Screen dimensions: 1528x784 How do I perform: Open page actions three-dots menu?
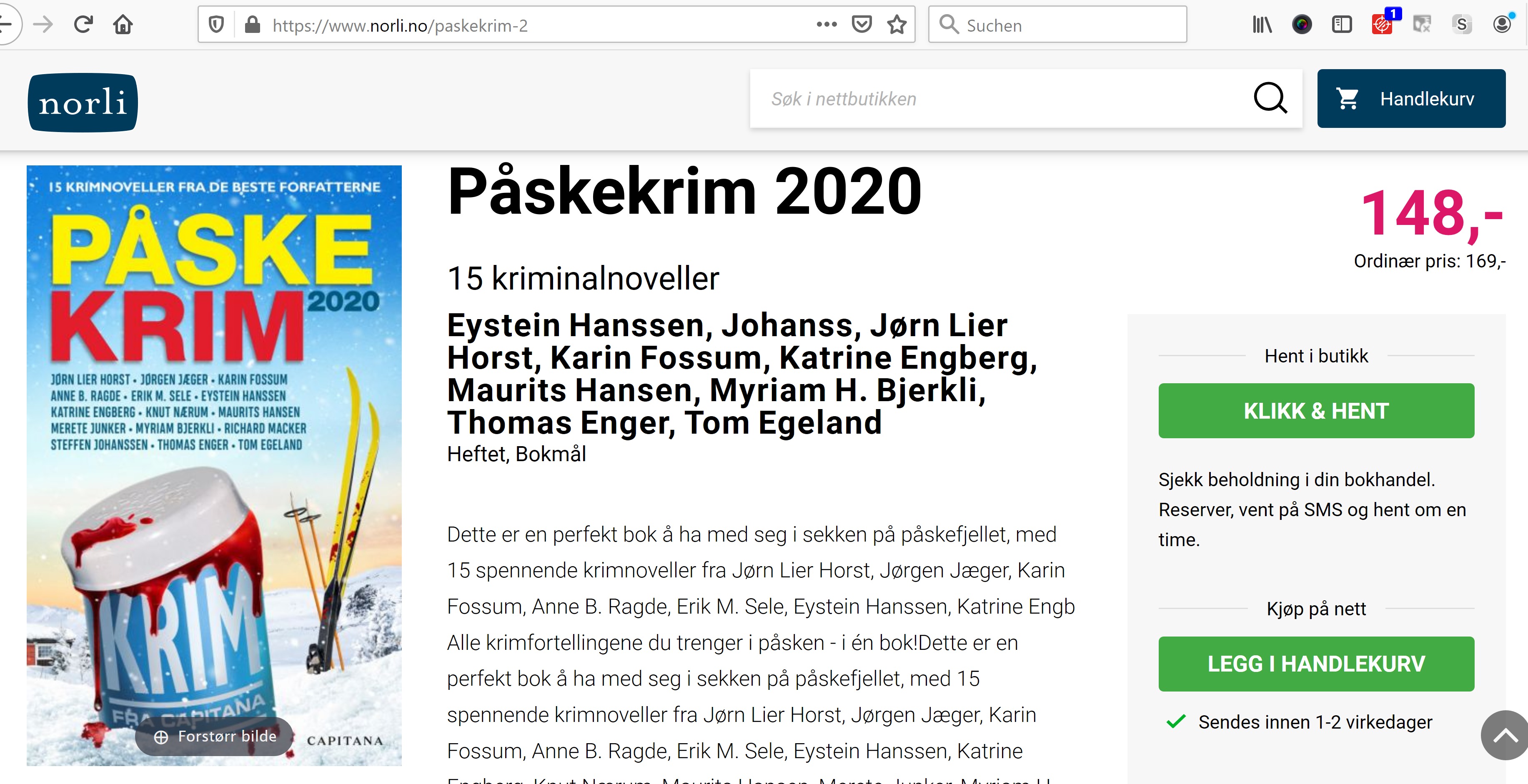[x=826, y=24]
